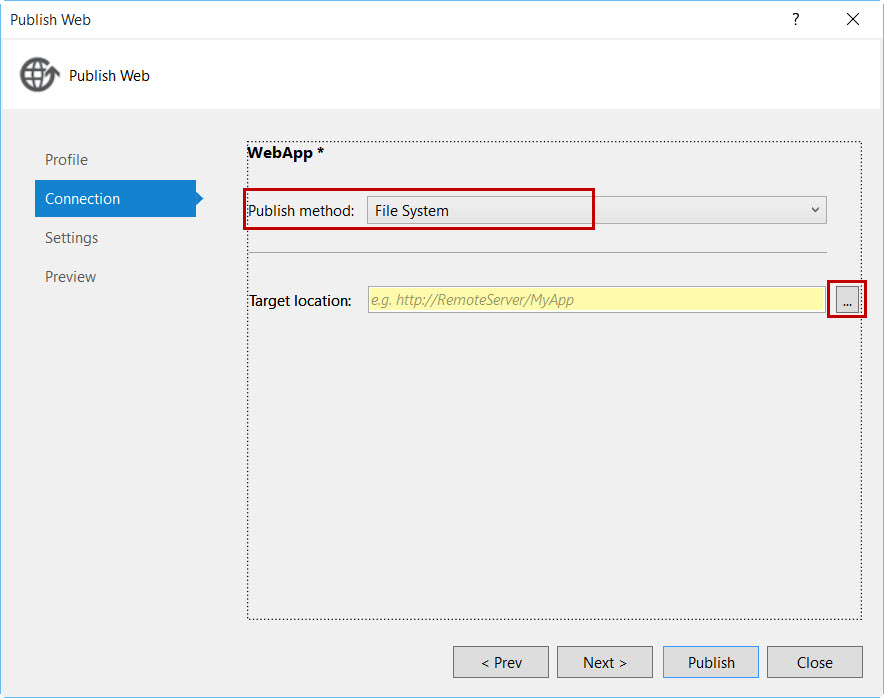Click the globe Publish Web icon

[x=39, y=74]
